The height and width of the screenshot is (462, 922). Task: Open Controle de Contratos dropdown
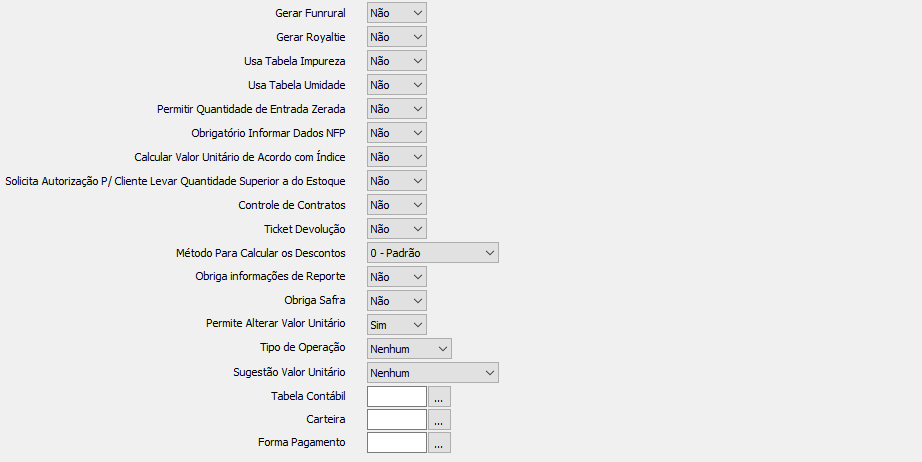pyautogui.click(x=397, y=205)
